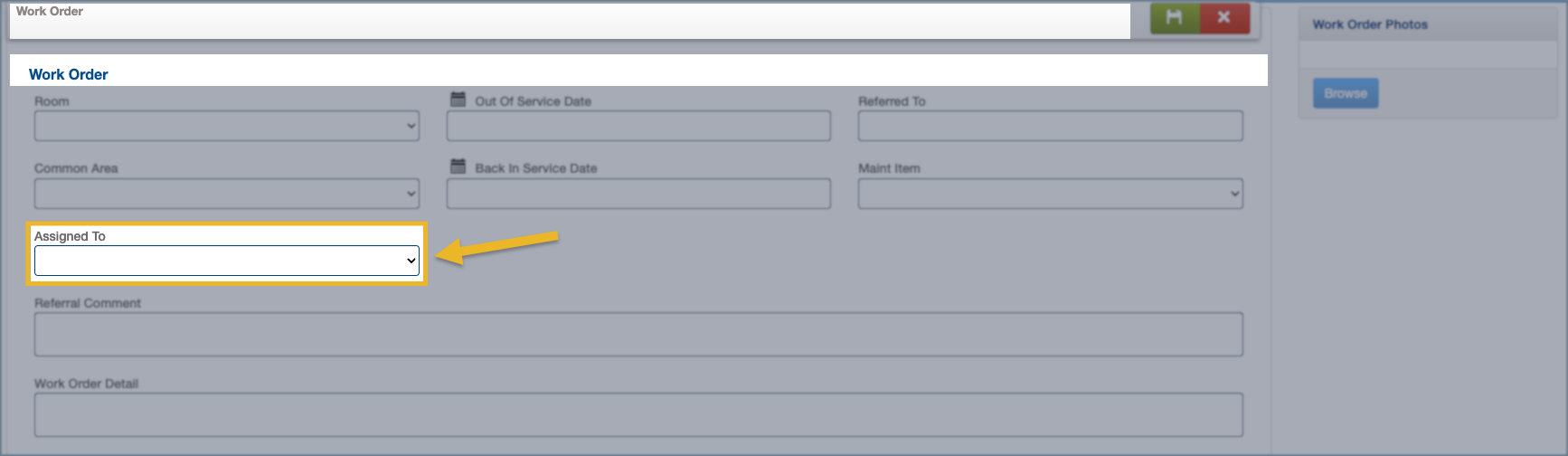
Task: Open the Assigned To dropdown
Action: pos(226,261)
